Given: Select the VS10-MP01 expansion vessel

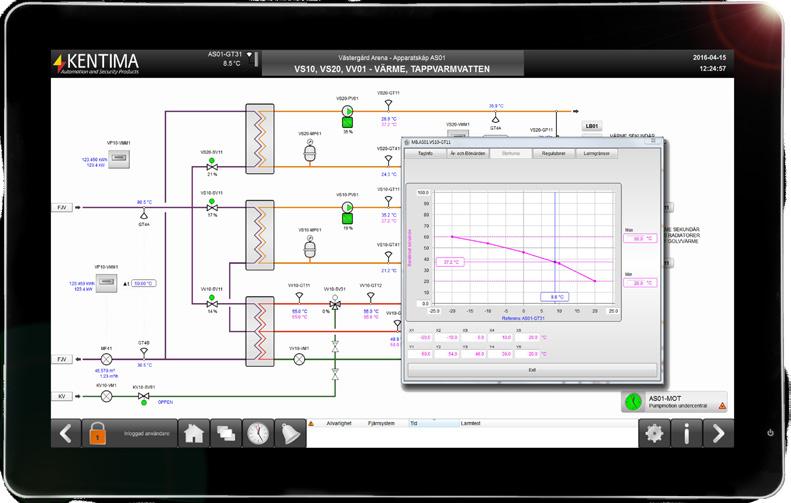Looking at the screenshot, I should tap(310, 247).
